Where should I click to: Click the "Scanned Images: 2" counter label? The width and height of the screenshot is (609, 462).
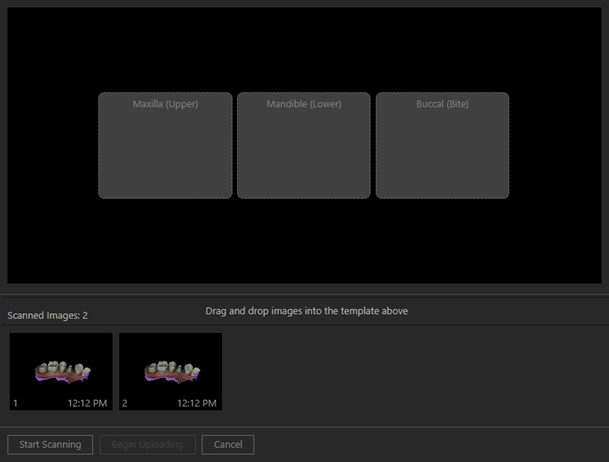47,316
